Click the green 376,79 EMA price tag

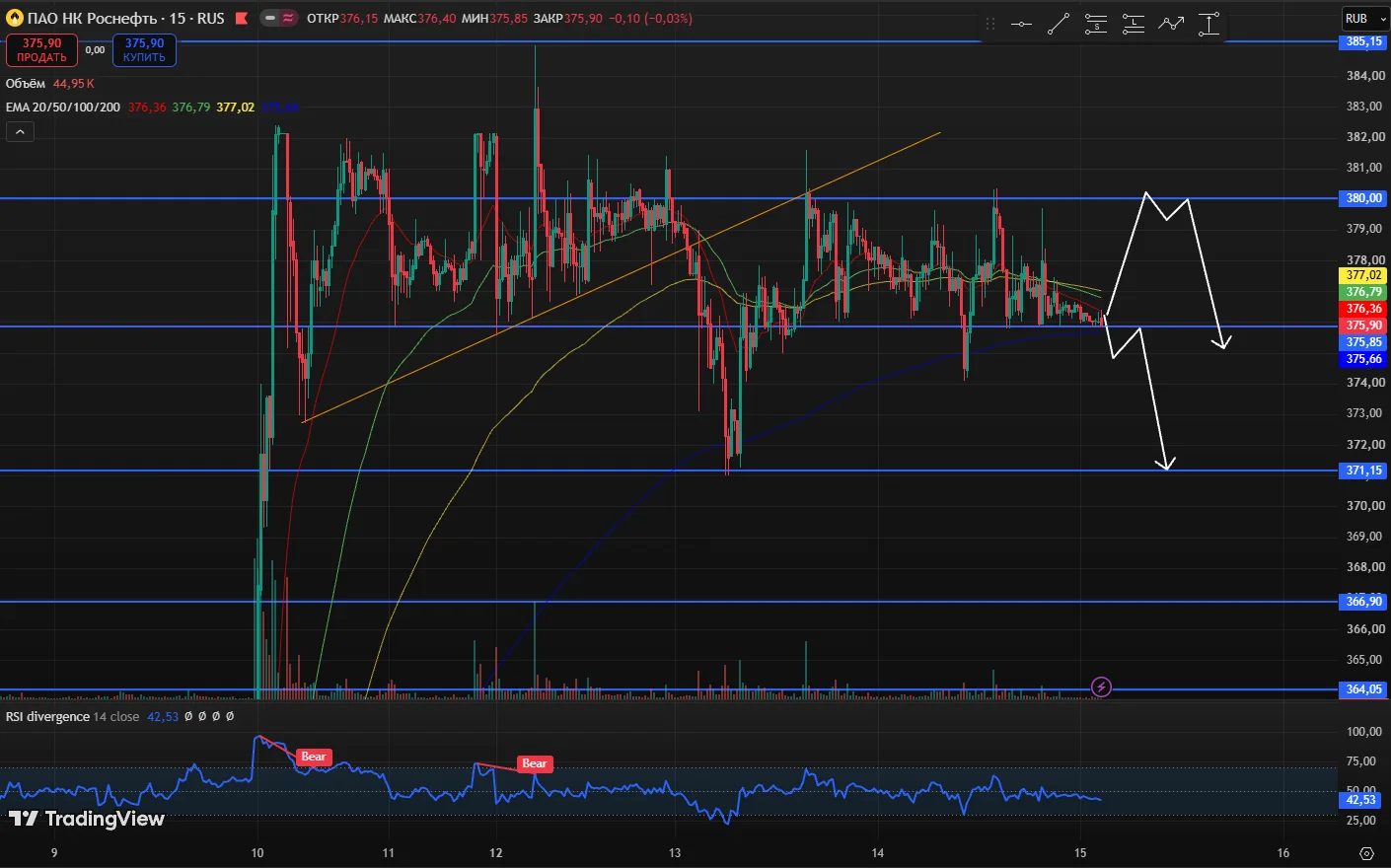coord(1364,292)
